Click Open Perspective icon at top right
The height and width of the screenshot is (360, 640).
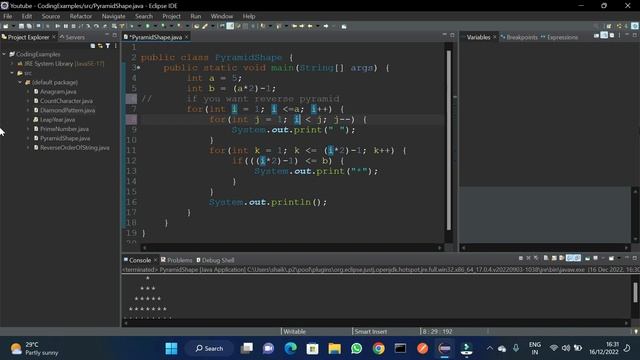click(609, 26)
